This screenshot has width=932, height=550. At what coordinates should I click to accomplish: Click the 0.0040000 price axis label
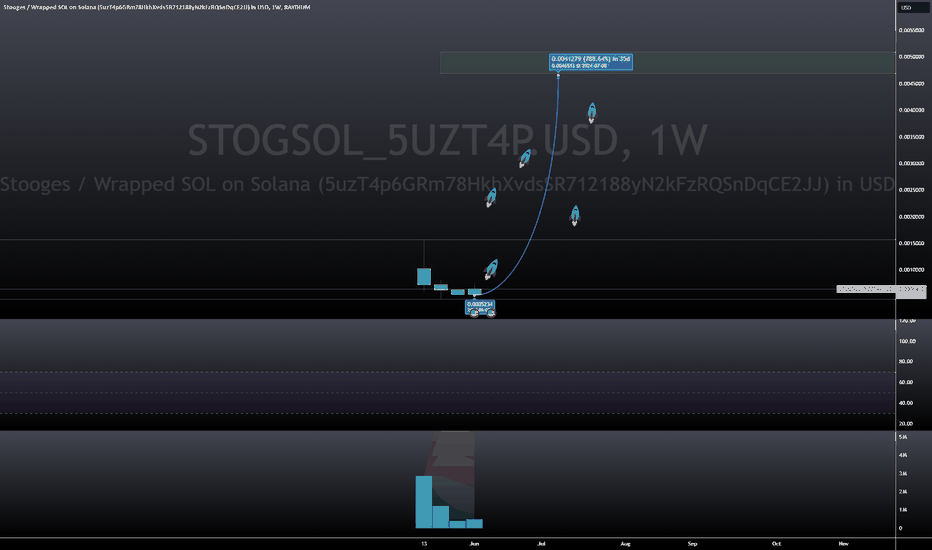coord(911,110)
